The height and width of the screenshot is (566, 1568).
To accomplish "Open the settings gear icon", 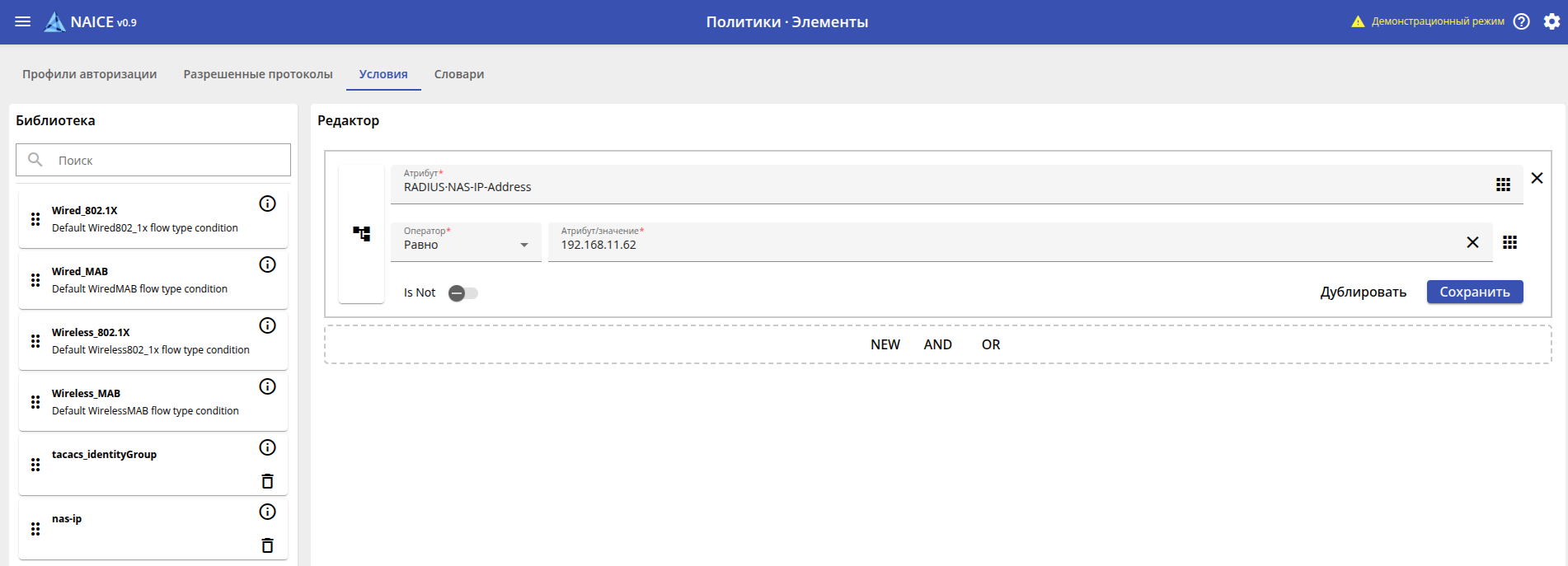I will click(x=1552, y=22).
